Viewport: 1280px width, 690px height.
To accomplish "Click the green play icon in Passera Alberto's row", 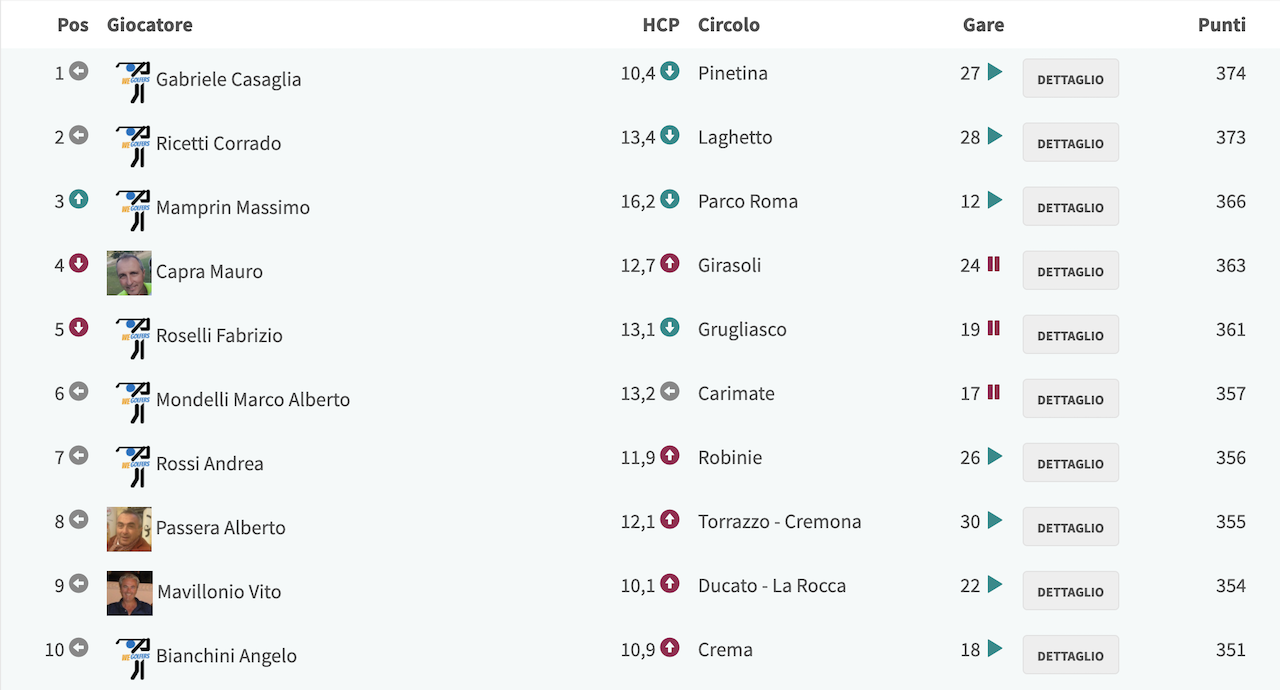I will pos(994,520).
